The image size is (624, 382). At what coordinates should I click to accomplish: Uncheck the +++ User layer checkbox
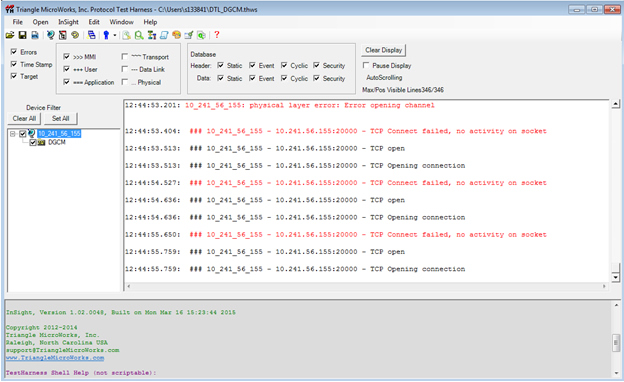[x=66, y=69]
